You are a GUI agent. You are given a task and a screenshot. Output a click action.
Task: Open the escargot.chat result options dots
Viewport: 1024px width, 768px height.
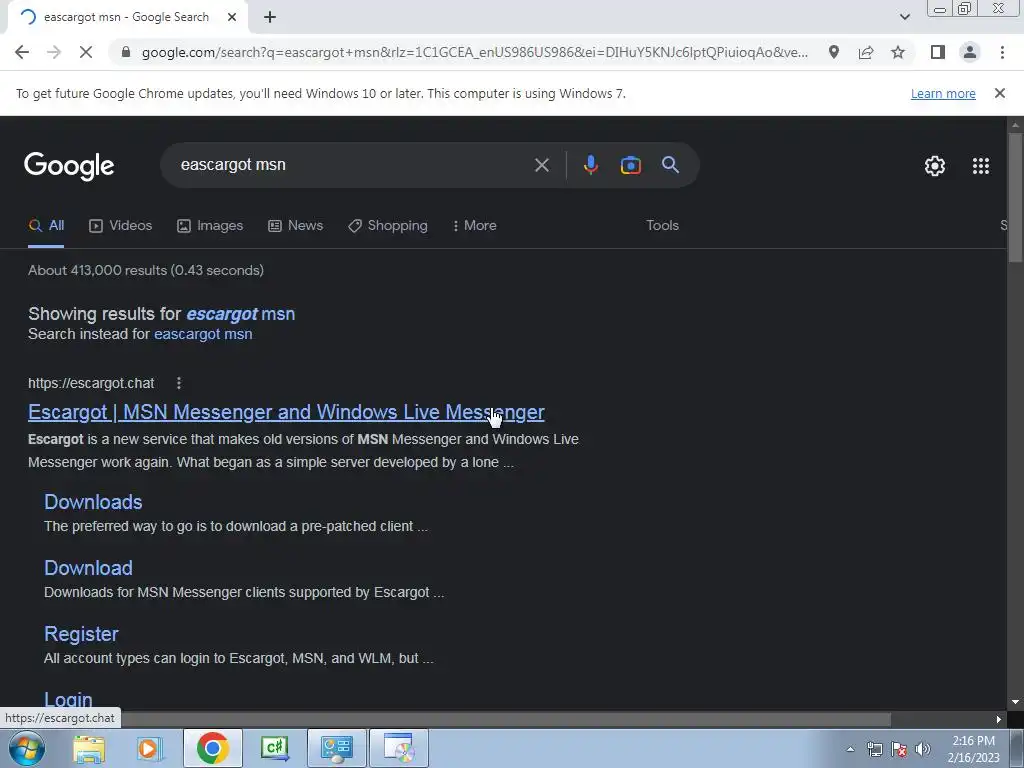coord(179,383)
